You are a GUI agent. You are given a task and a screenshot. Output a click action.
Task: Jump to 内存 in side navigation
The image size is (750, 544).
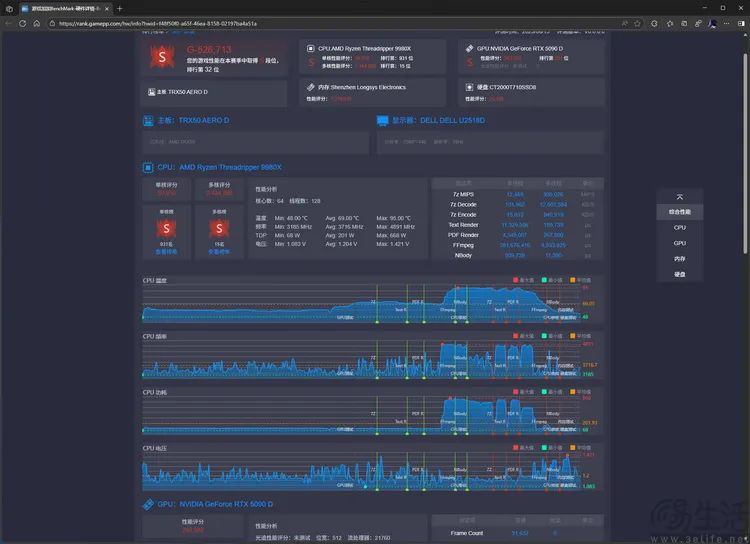680,259
